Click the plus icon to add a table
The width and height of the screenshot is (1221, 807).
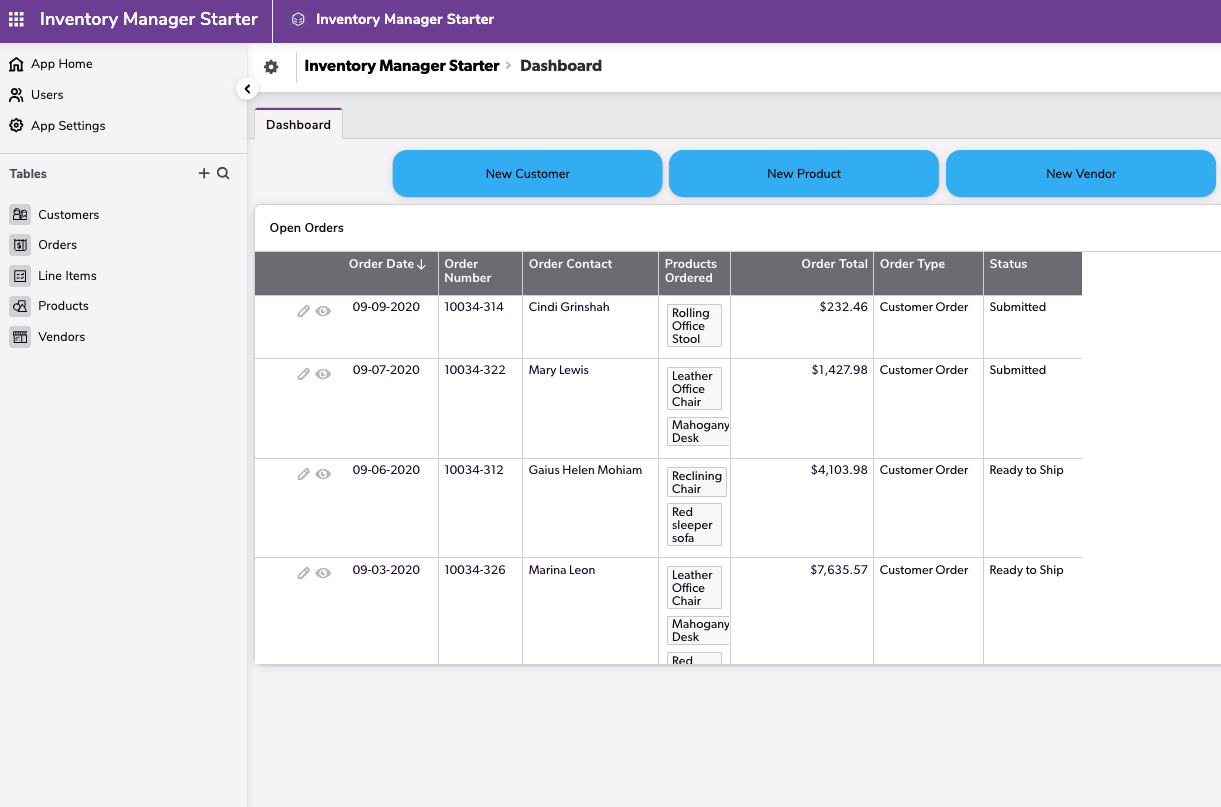point(203,172)
